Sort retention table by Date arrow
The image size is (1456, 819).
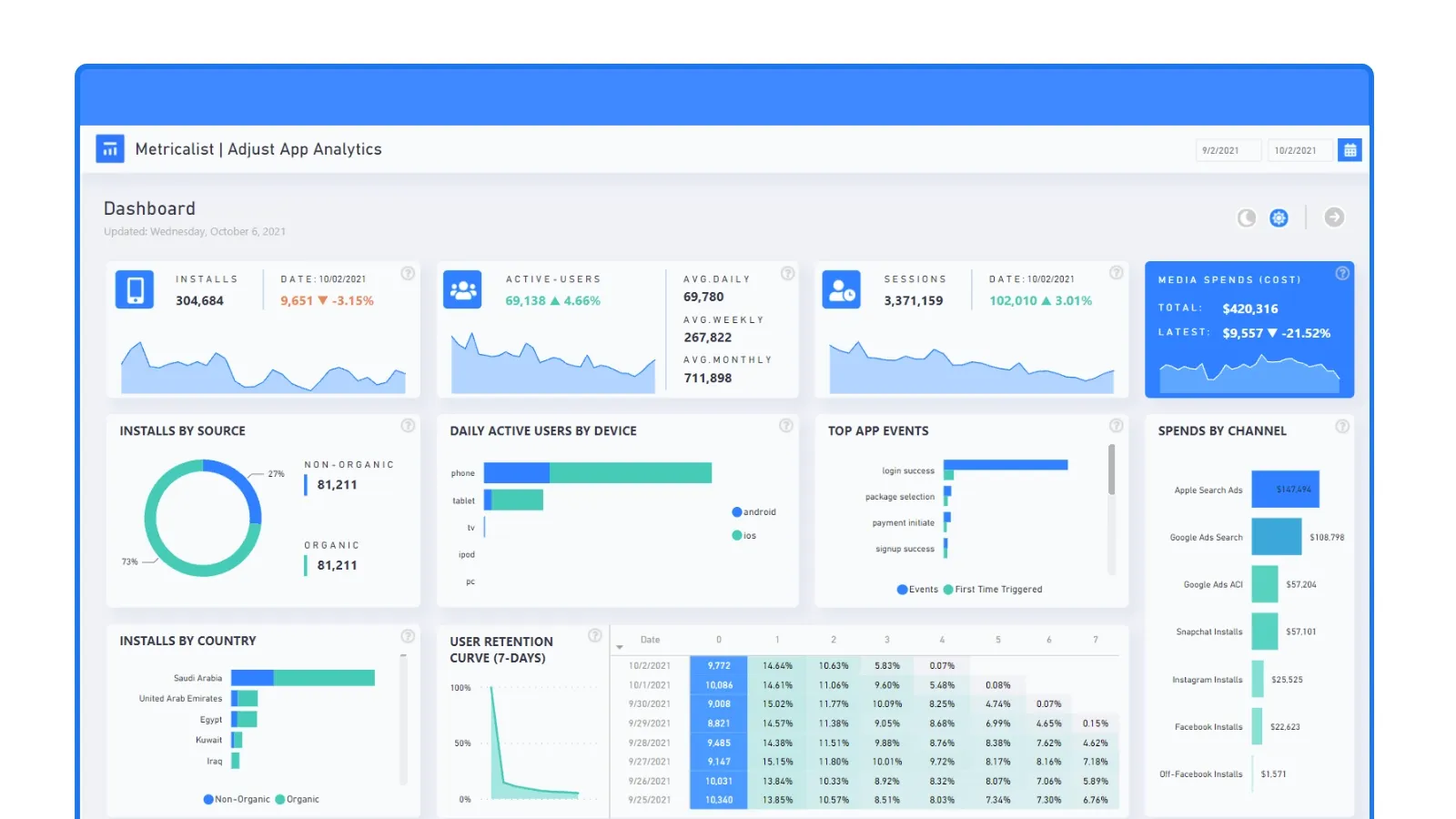(620, 647)
